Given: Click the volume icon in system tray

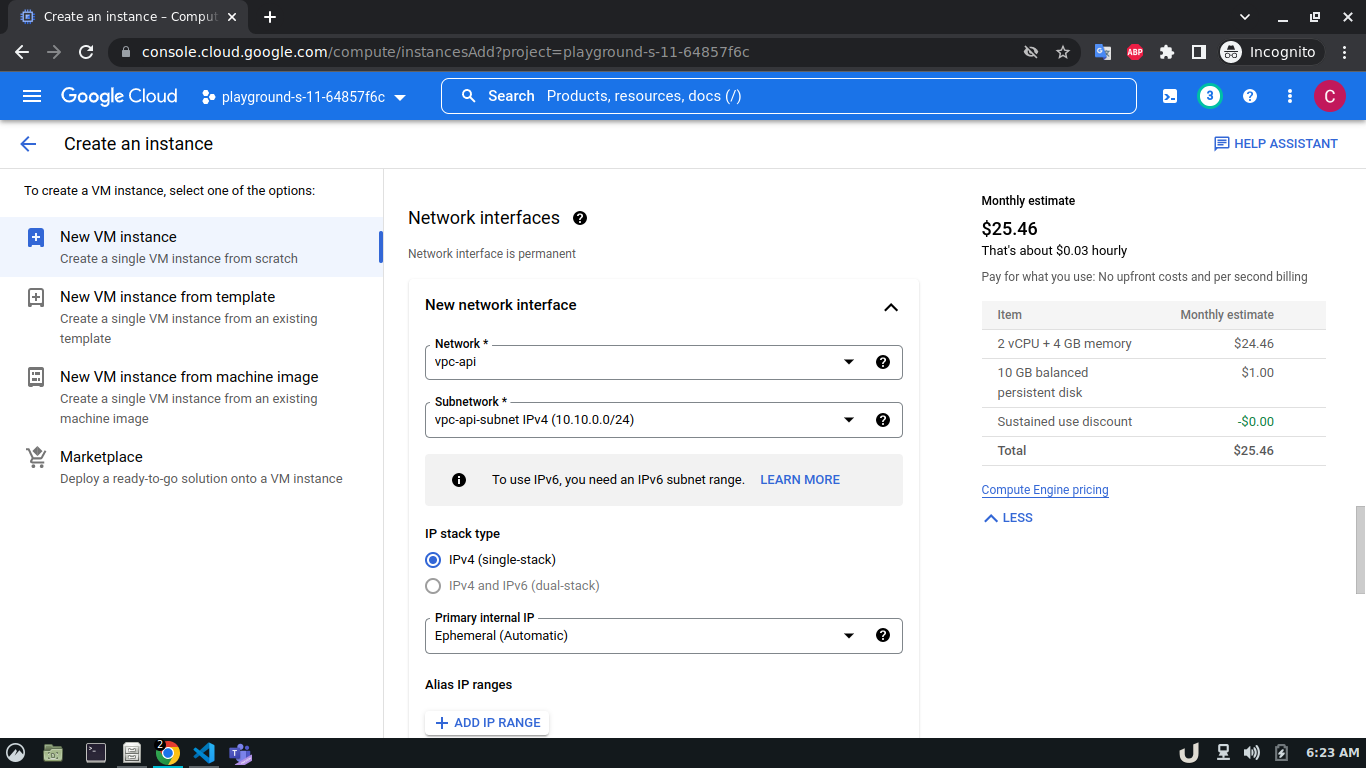Looking at the screenshot, I should [1252, 753].
